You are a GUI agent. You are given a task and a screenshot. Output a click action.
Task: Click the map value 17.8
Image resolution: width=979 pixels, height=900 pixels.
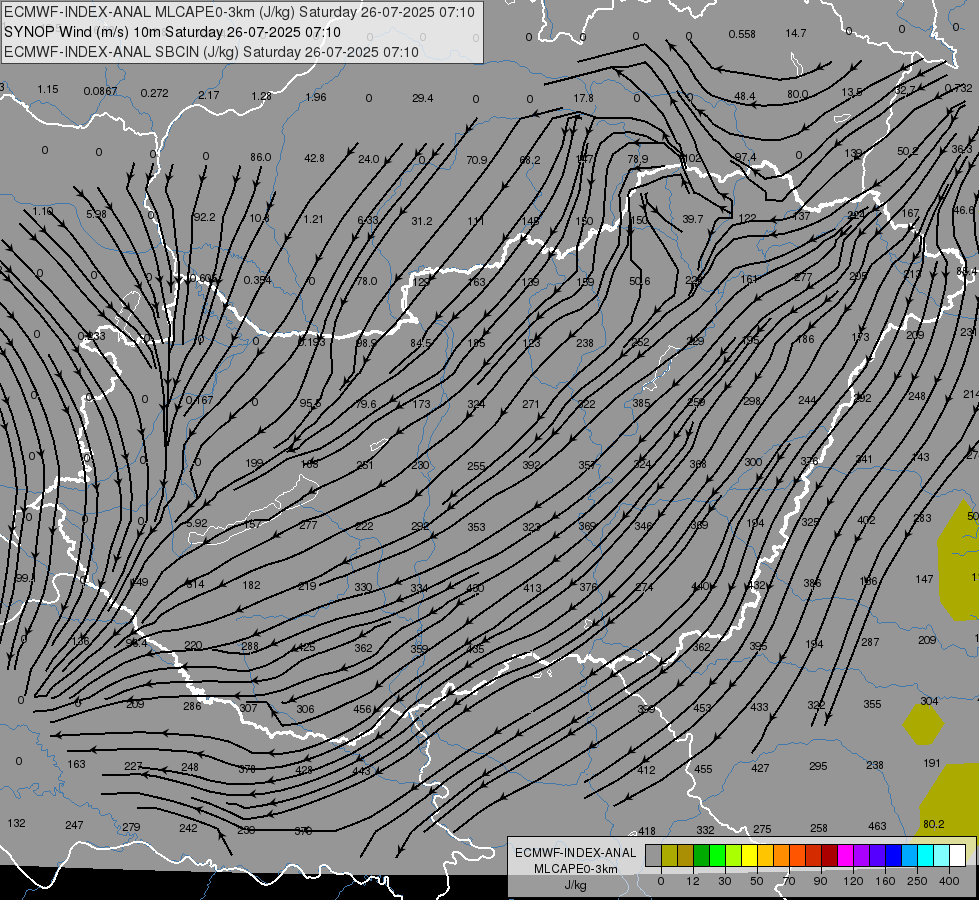coord(583,98)
